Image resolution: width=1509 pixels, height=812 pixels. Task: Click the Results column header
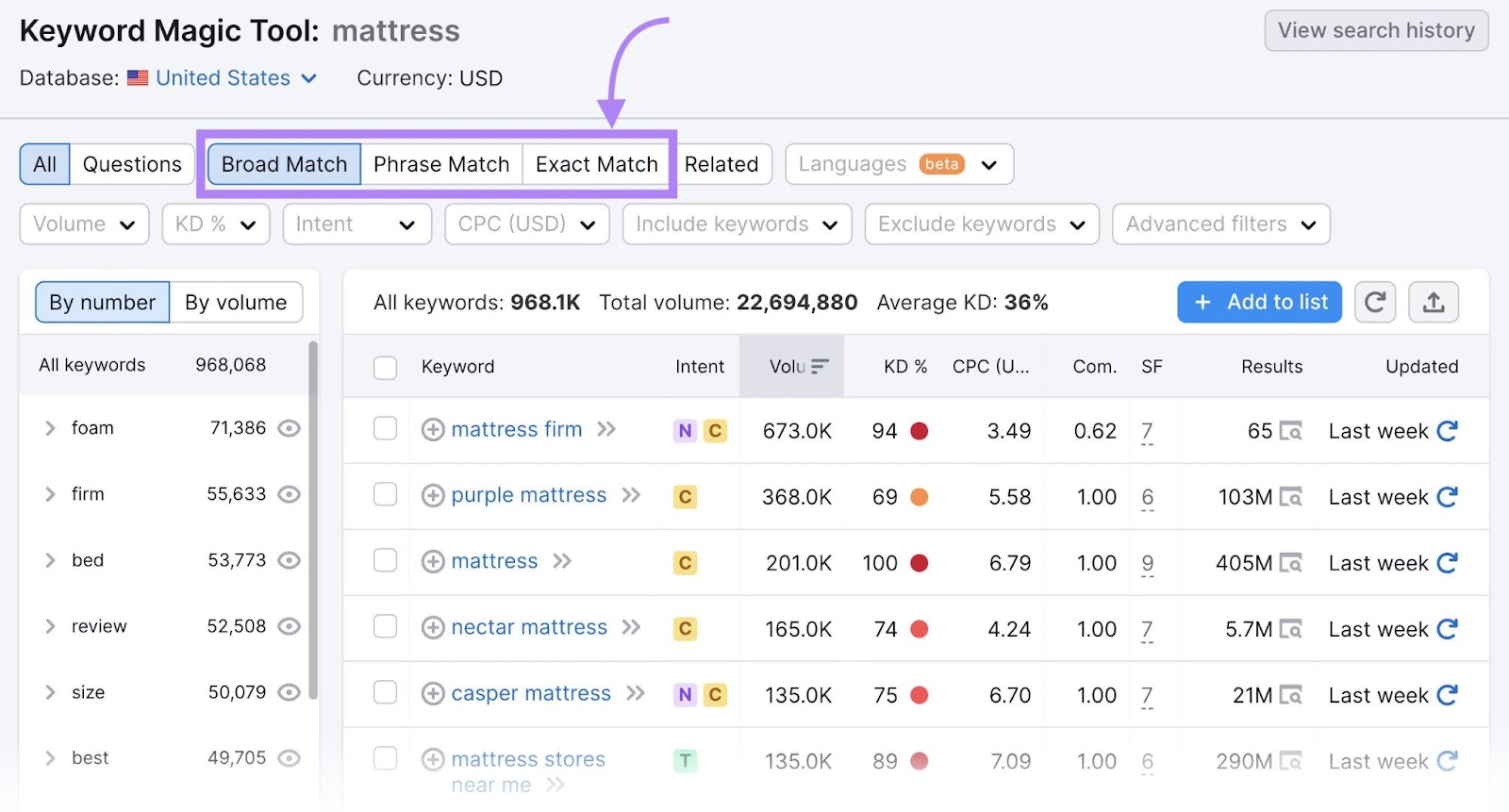pyautogui.click(x=1271, y=367)
